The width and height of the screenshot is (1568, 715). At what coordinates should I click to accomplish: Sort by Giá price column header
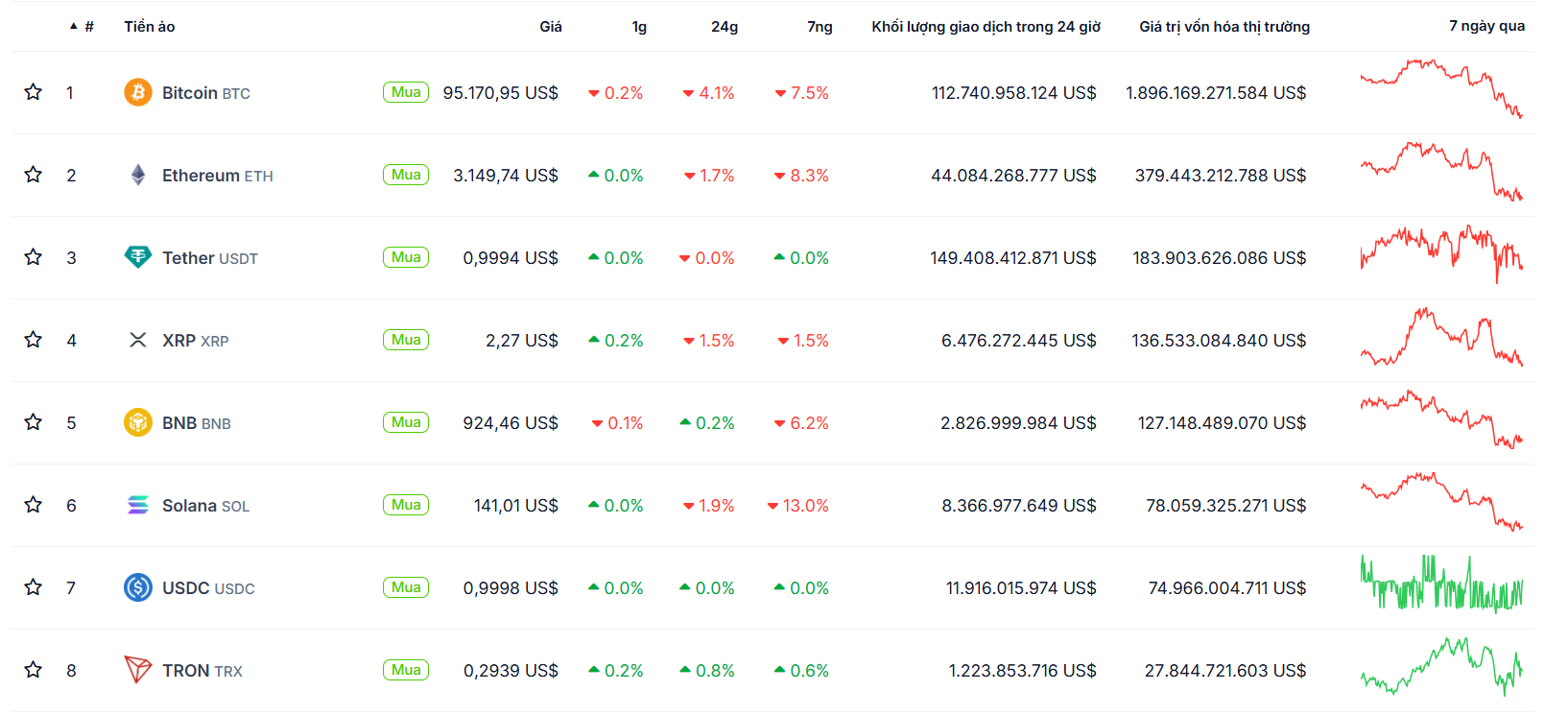click(551, 27)
